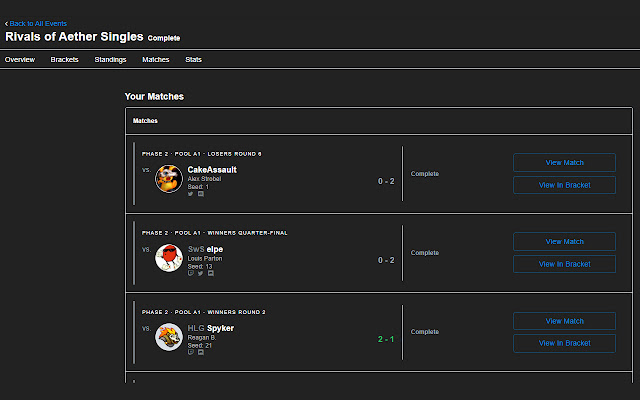The height and width of the screenshot is (400, 640).
Task: Select the Matches tab
Action: 155,60
